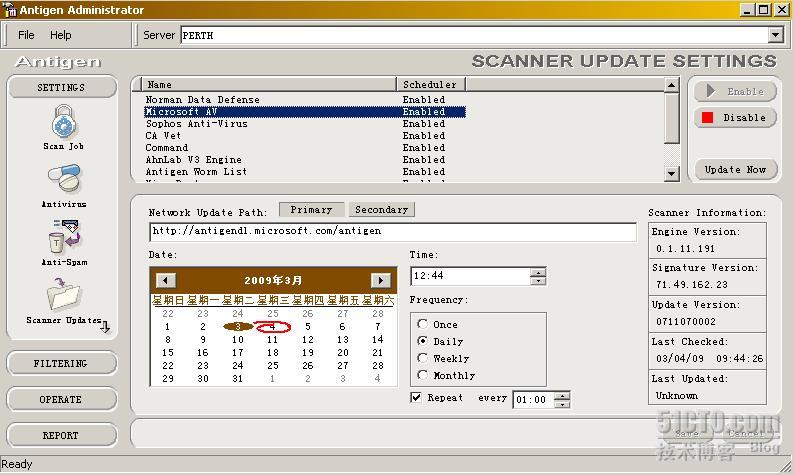Decrease repeat interval with down arrow
Screen dimensions: 794x475
point(562,404)
